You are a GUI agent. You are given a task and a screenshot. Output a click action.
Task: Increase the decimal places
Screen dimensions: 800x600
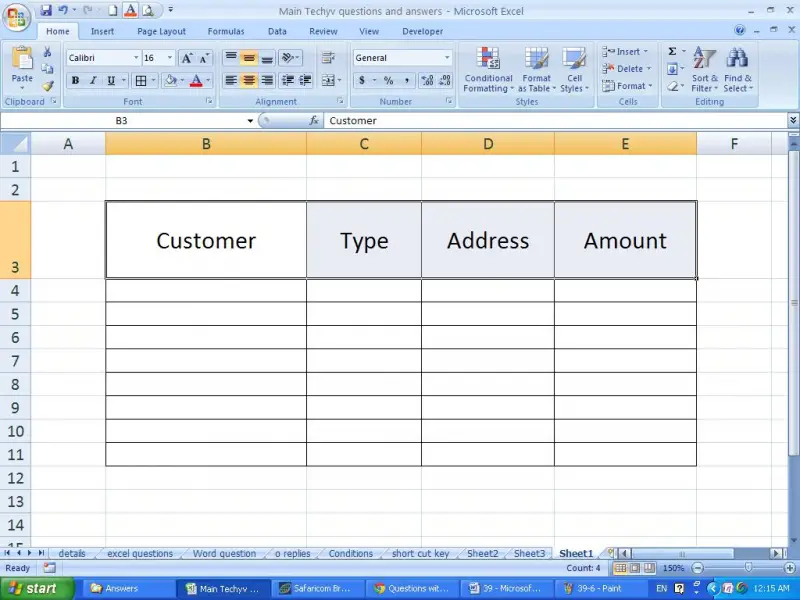428,81
